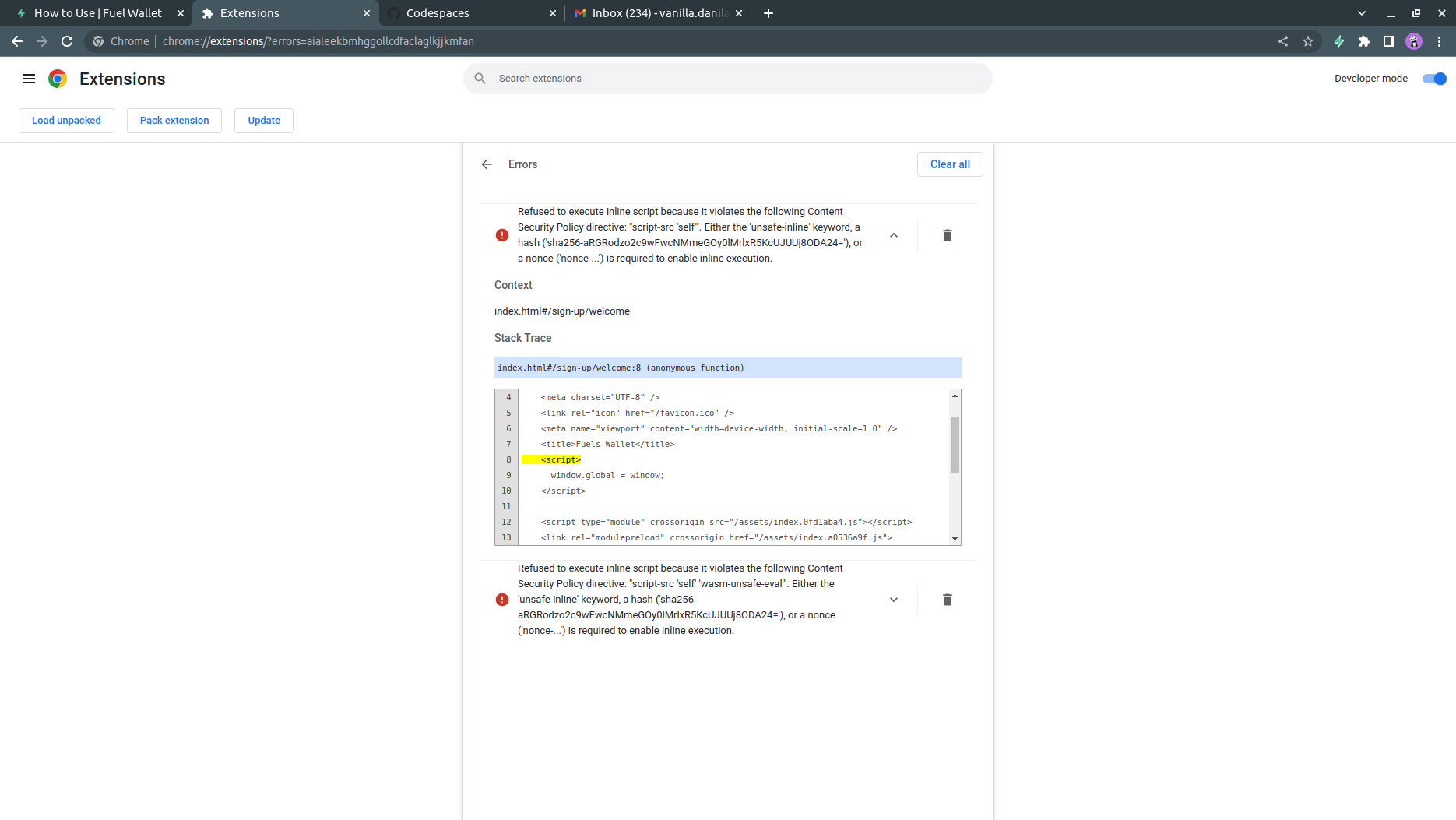The height and width of the screenshot is (820, 1456).
Task: Share the current page
Action: [1283, 41]
